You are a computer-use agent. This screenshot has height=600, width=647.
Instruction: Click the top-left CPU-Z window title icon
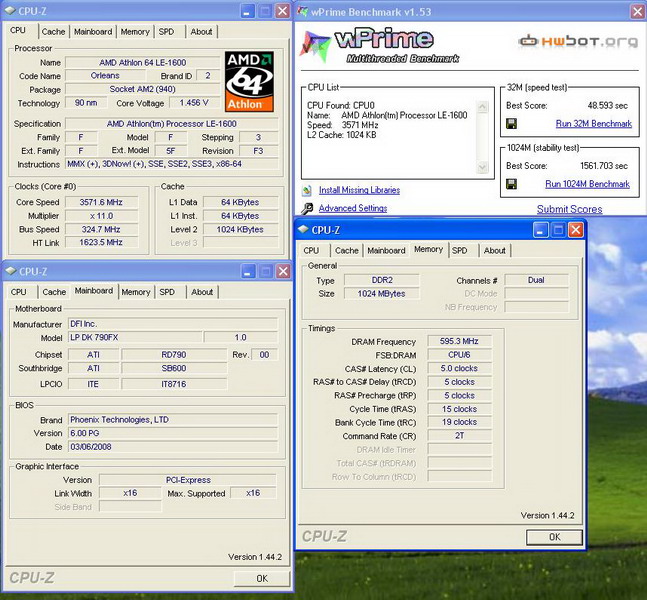pyautogui.click(x=10, y=10)
